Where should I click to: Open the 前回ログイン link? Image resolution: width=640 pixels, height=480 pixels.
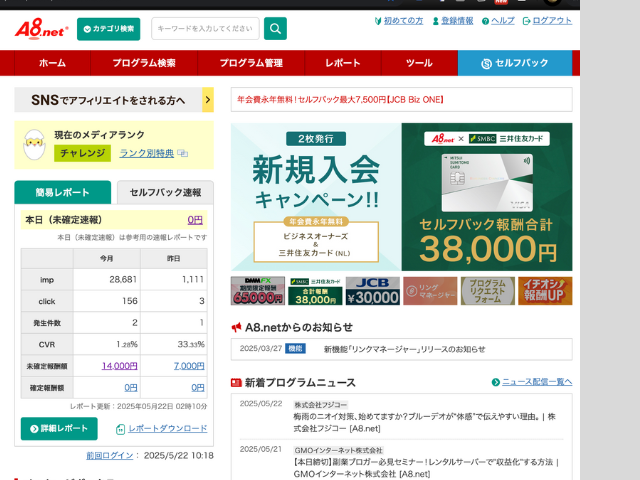click(109, 456)
